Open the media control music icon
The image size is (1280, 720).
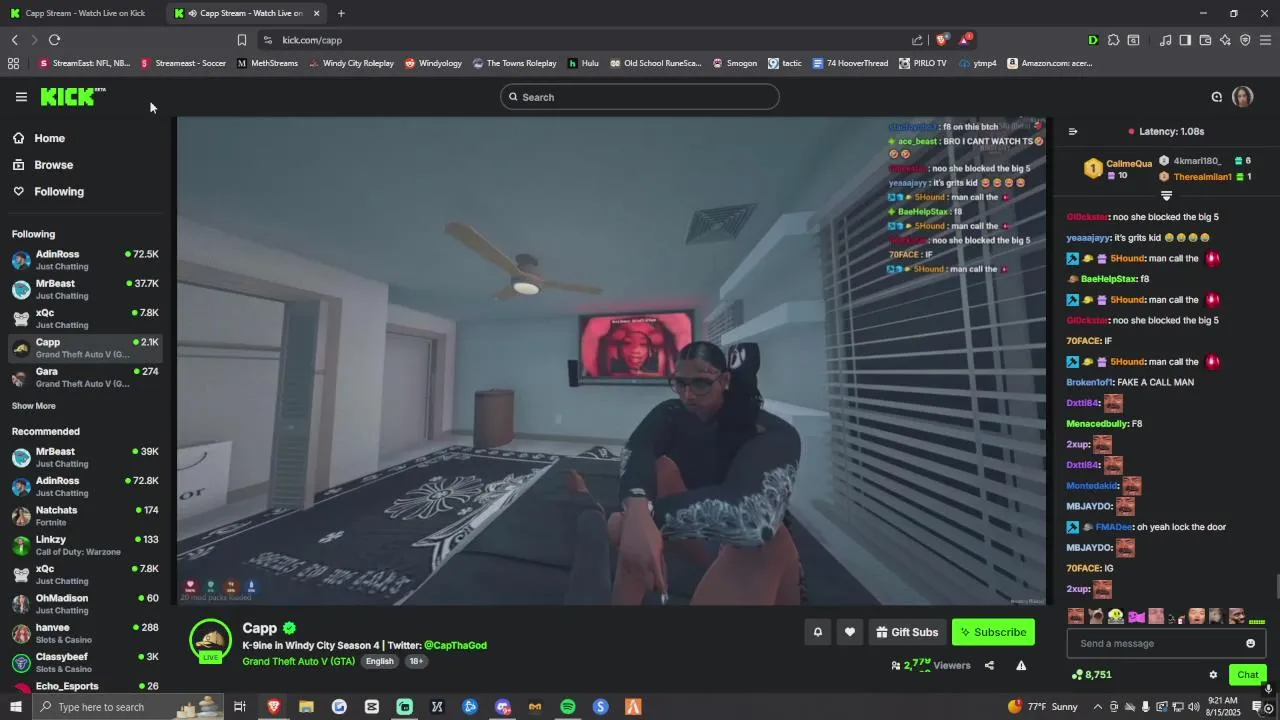(1165, 40)
